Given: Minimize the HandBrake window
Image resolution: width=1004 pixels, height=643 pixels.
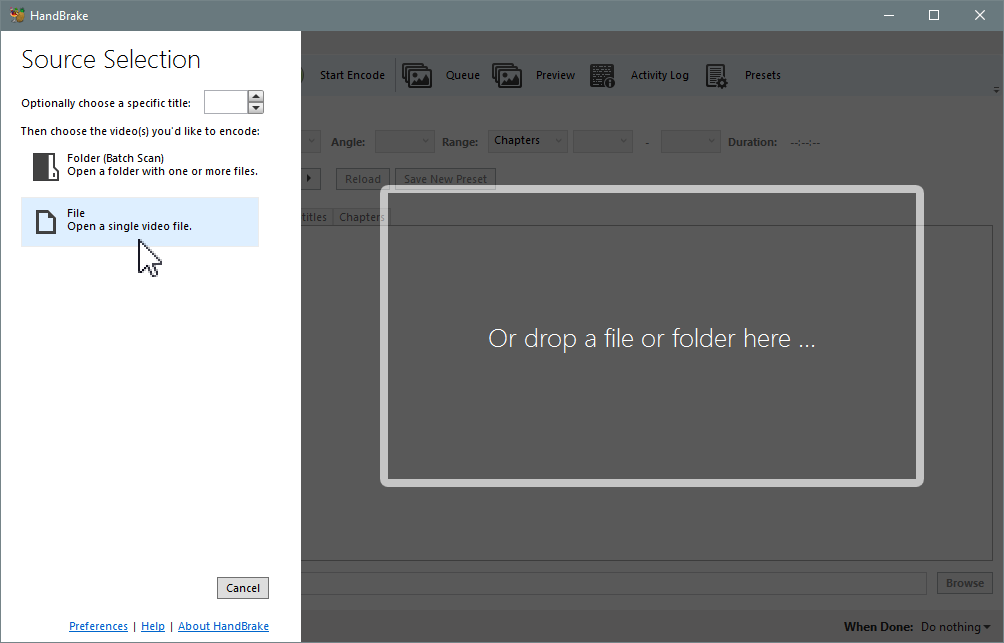Looking at the screenshot, I should pos(889,15).
